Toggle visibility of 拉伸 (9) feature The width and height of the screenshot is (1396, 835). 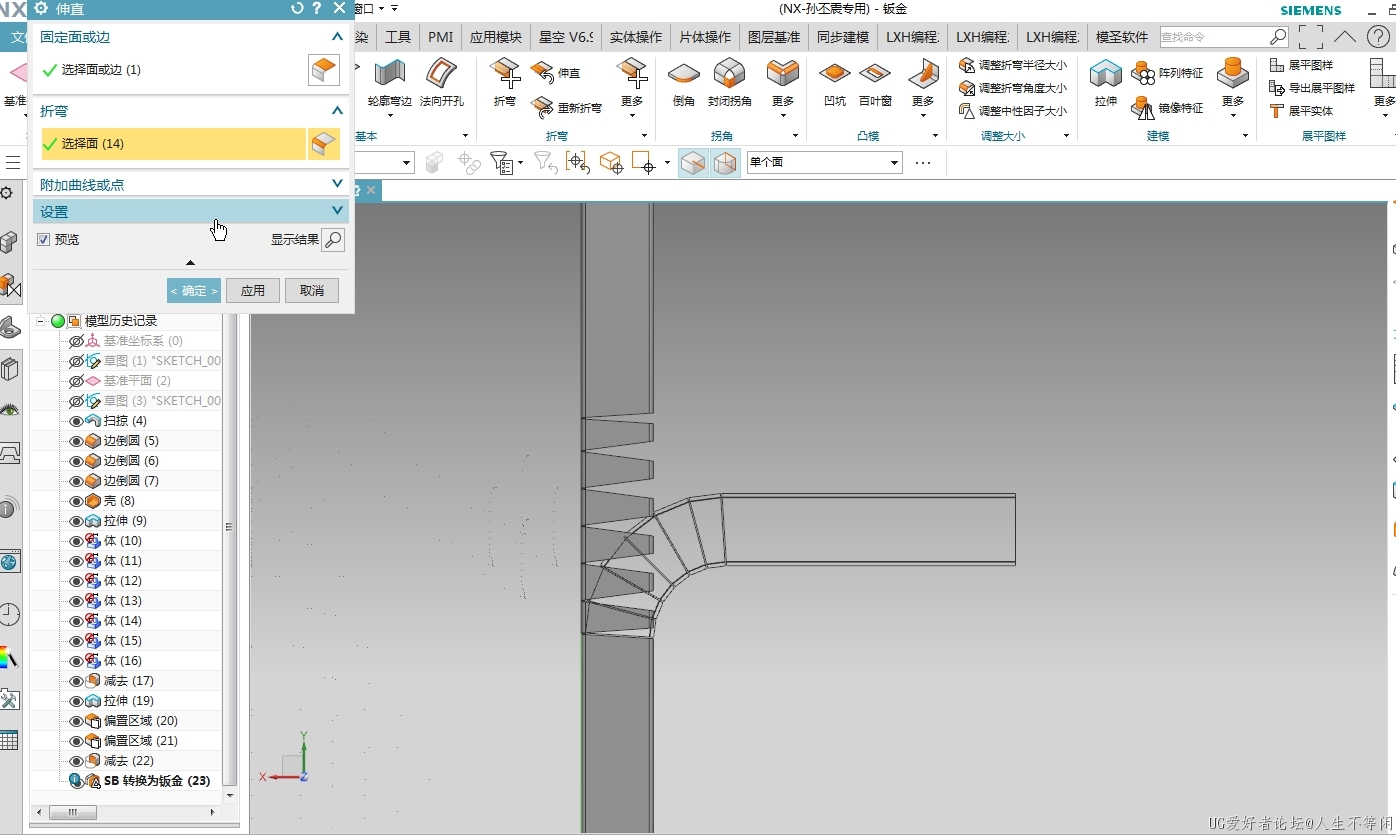[76, 521]
